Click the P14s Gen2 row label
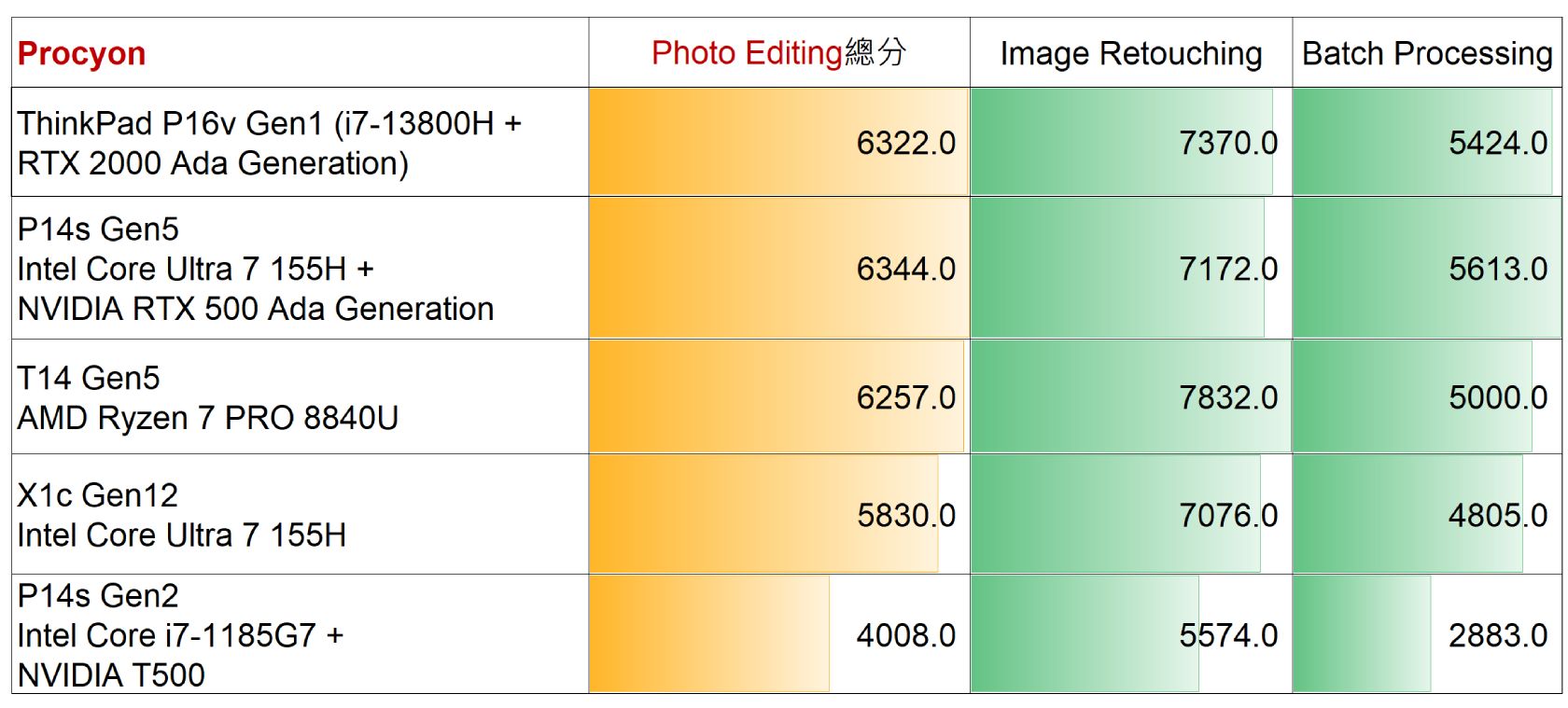Screen dimensions: 1568x708 click(x=300, y=634)
